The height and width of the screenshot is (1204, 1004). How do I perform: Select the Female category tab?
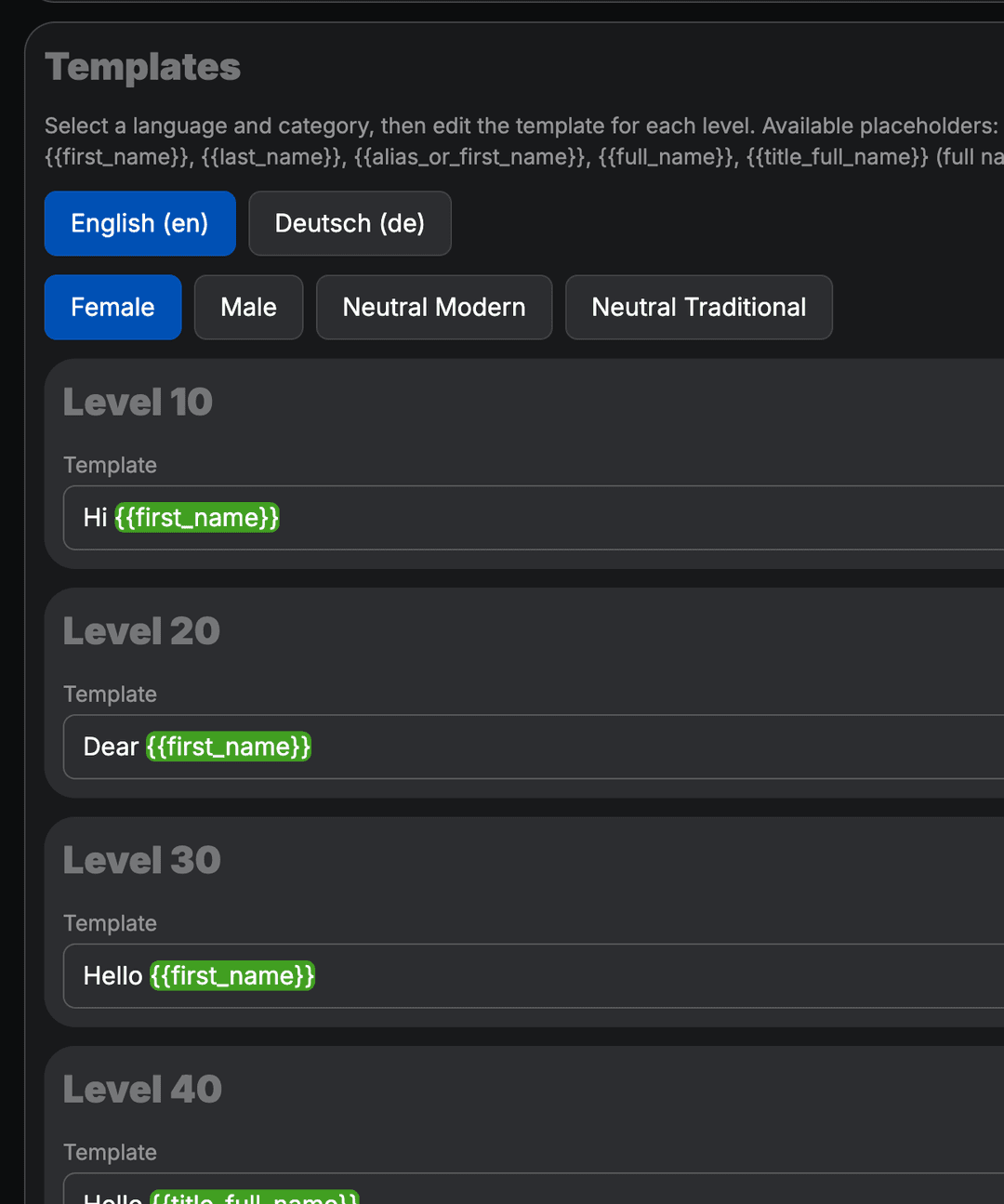click(112, 307)
